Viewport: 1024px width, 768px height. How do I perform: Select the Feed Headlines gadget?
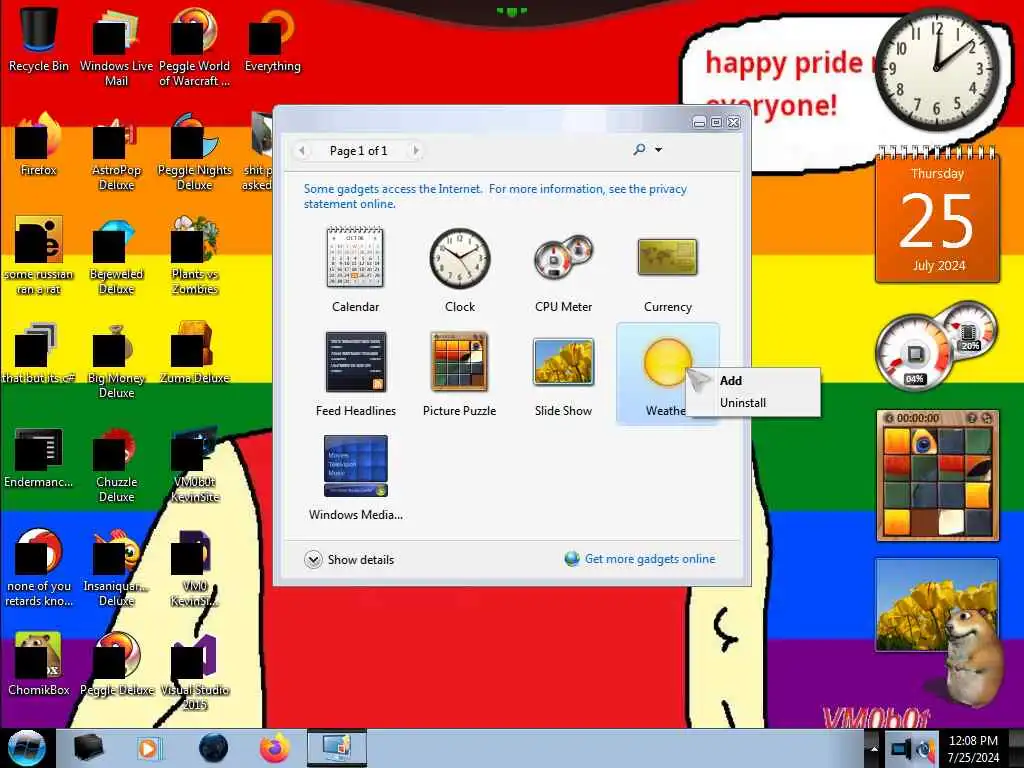pyautogui.click(x=355, y=373)
